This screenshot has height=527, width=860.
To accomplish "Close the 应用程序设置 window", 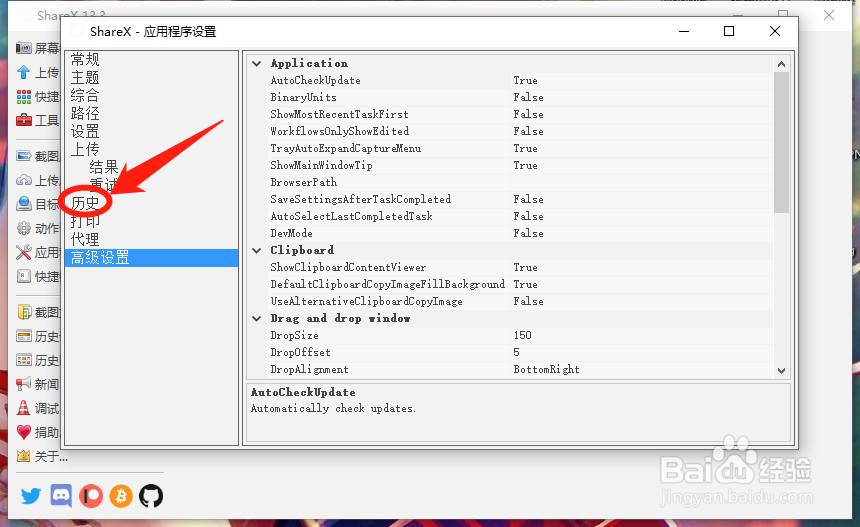I will click(x=775, y=31).
